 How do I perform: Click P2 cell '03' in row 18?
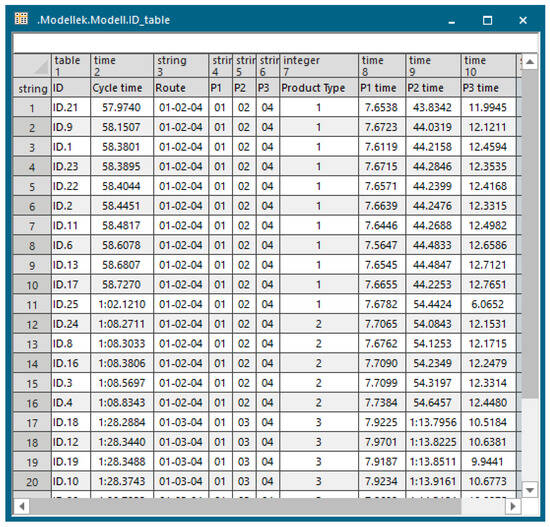244,442
